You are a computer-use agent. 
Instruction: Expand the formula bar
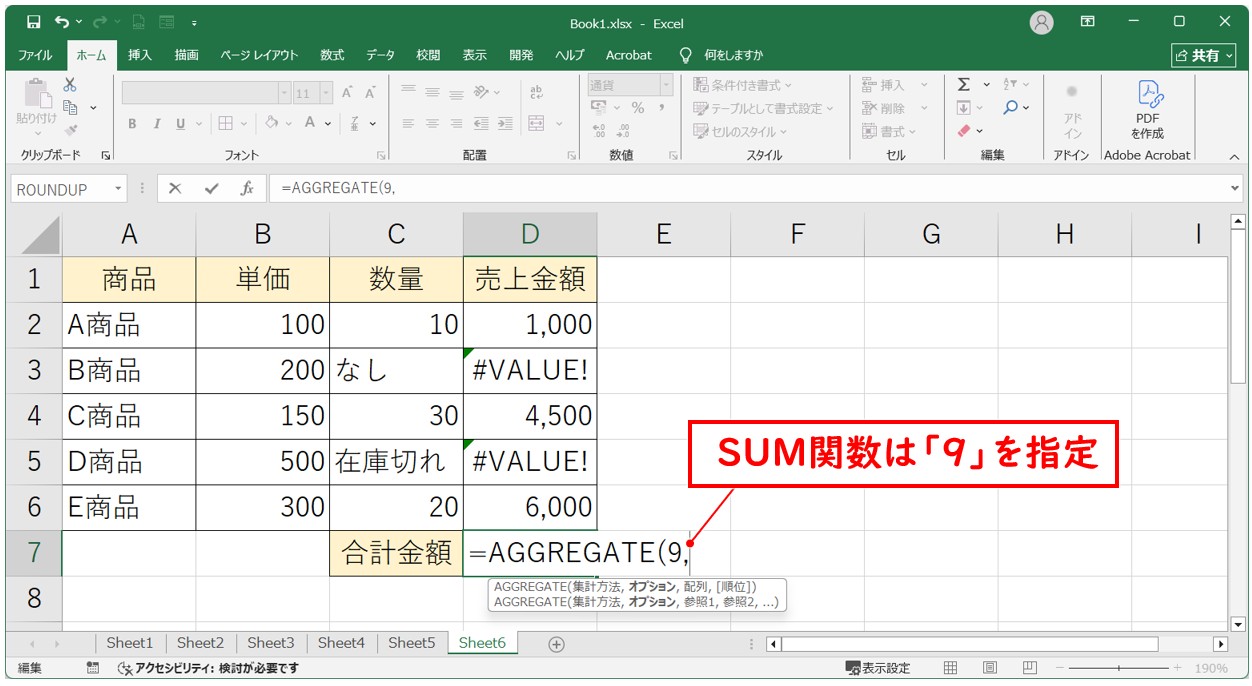click(x=1235, y=188)
